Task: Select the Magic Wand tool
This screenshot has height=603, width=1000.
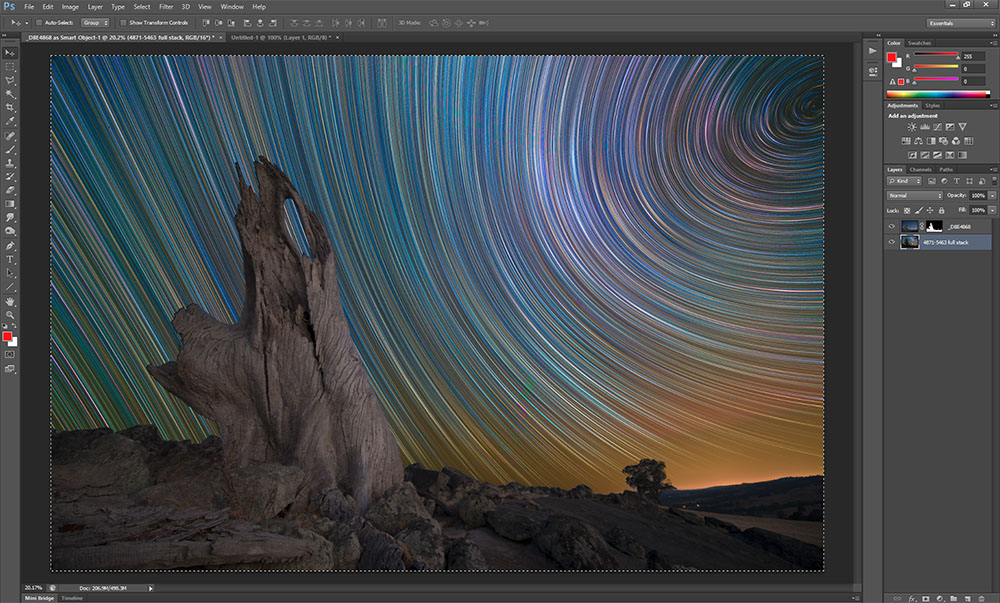Action: coord(10,94)
